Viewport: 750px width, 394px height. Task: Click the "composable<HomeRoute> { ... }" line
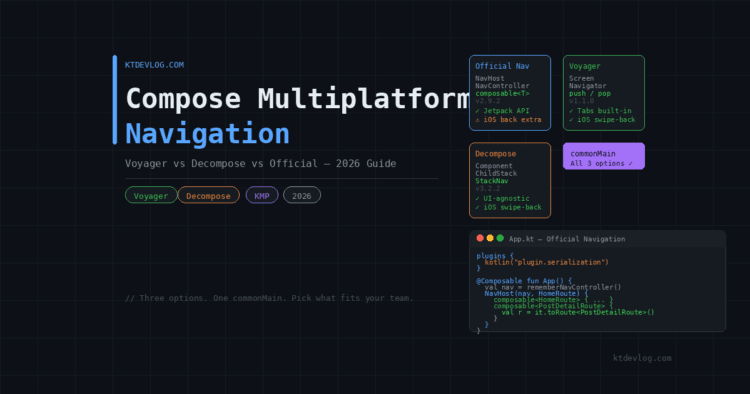pos(553,300)
